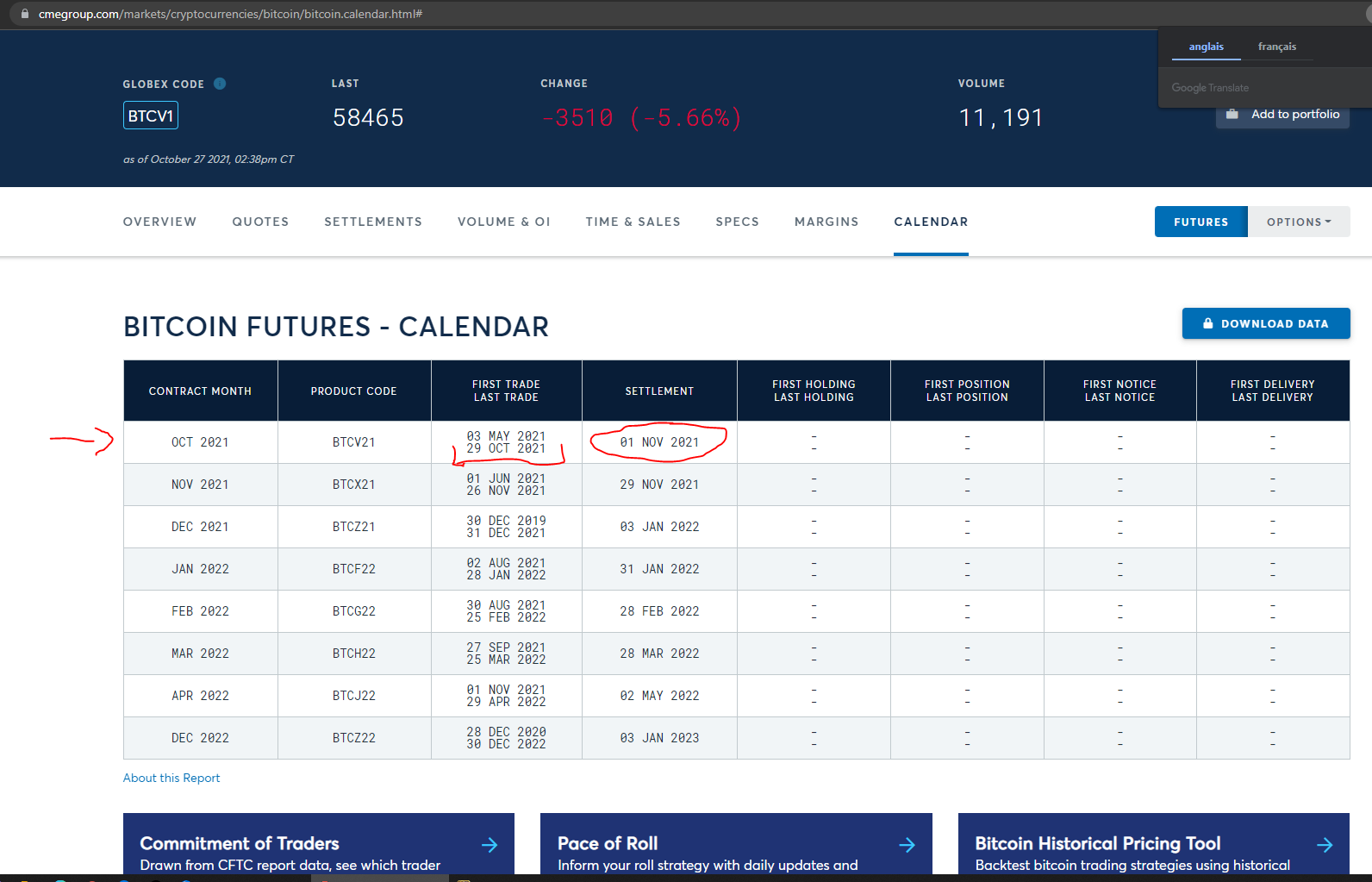Click the First Notice Last Notice header
The width and height of the screenshot is (1372, 882).
point(1120,391)
